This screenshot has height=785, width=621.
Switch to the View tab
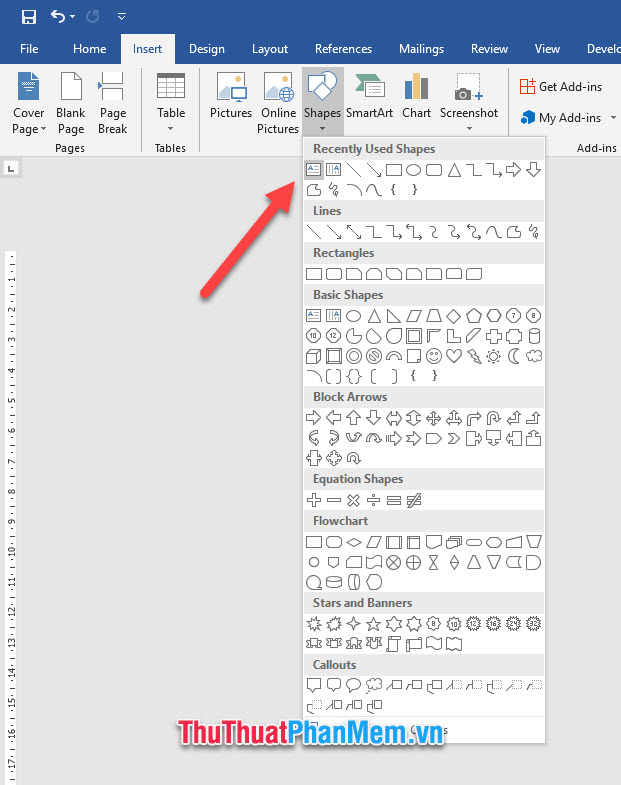(547, 49)
